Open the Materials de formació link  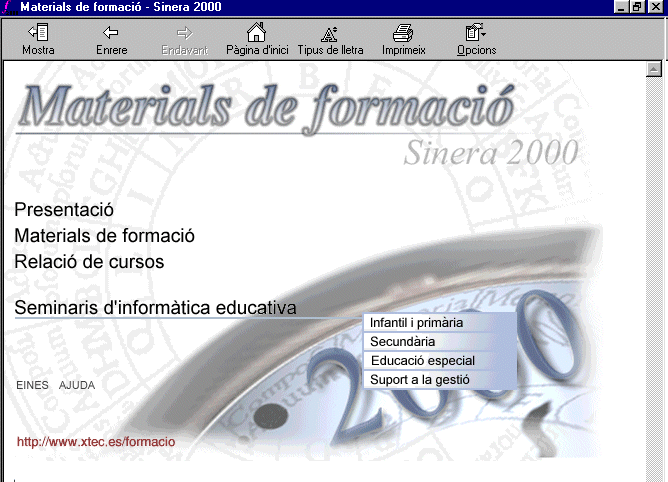[x=104, y=236]
